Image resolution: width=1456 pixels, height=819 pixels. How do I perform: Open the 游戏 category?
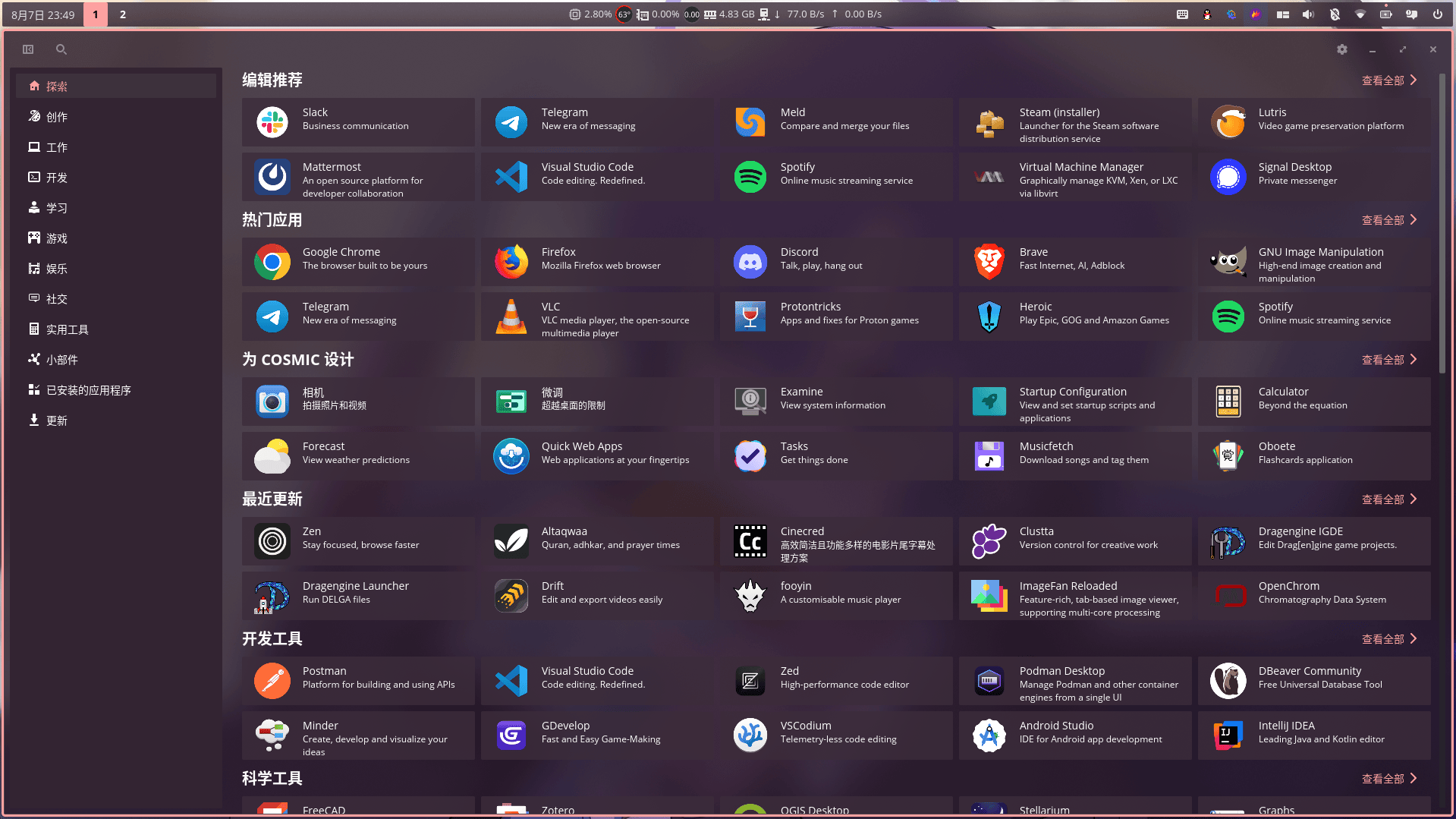point(116,238)
